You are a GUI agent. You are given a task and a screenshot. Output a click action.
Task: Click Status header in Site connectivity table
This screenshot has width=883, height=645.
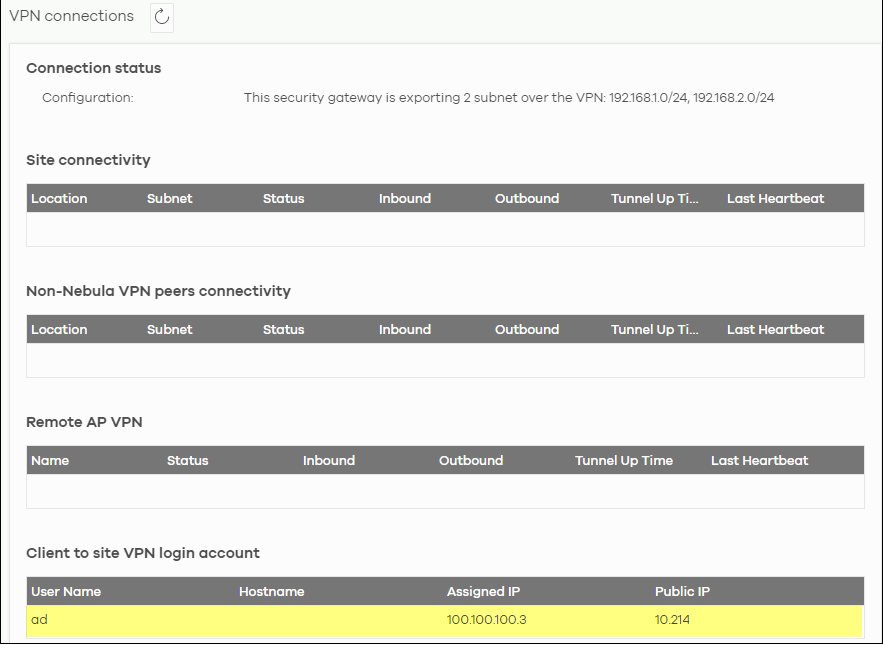coord(283,198)
